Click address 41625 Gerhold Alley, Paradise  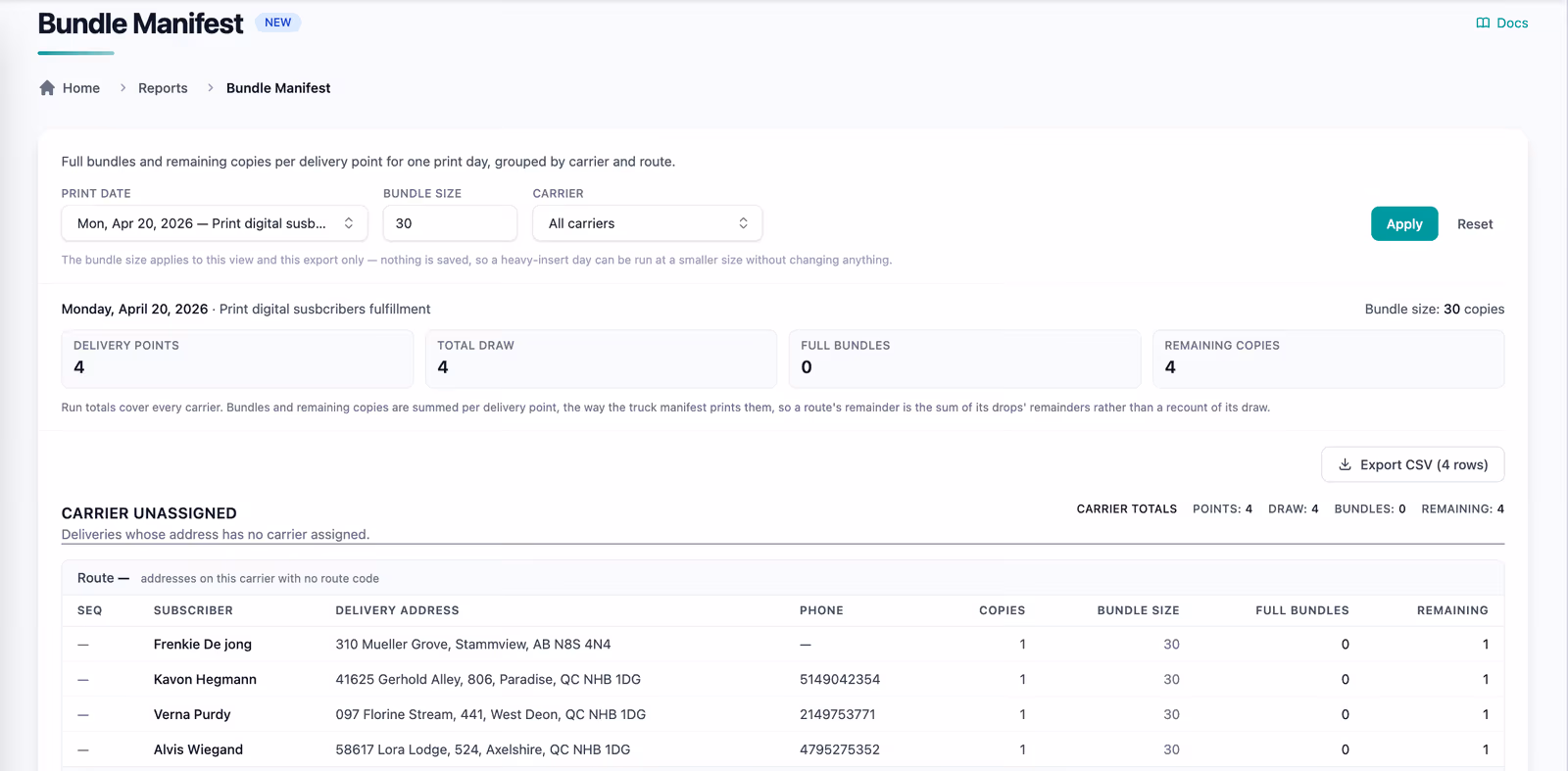488,680
